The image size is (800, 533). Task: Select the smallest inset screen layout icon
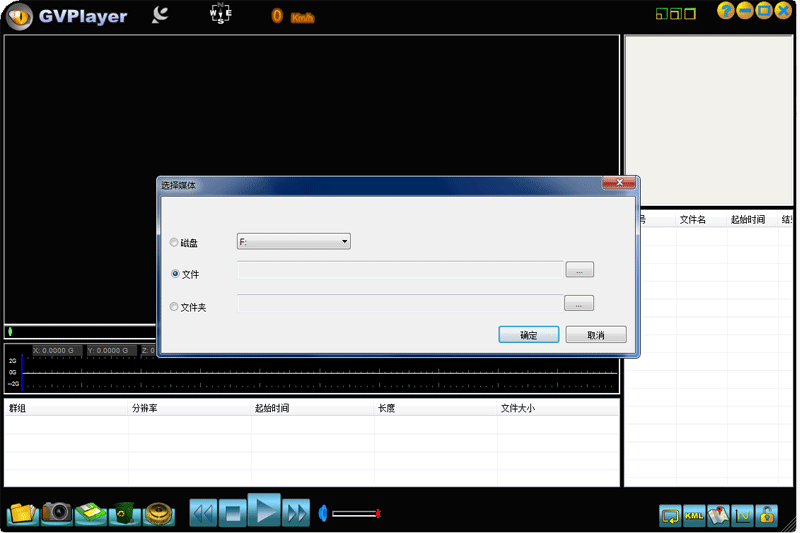click(661, 14)
